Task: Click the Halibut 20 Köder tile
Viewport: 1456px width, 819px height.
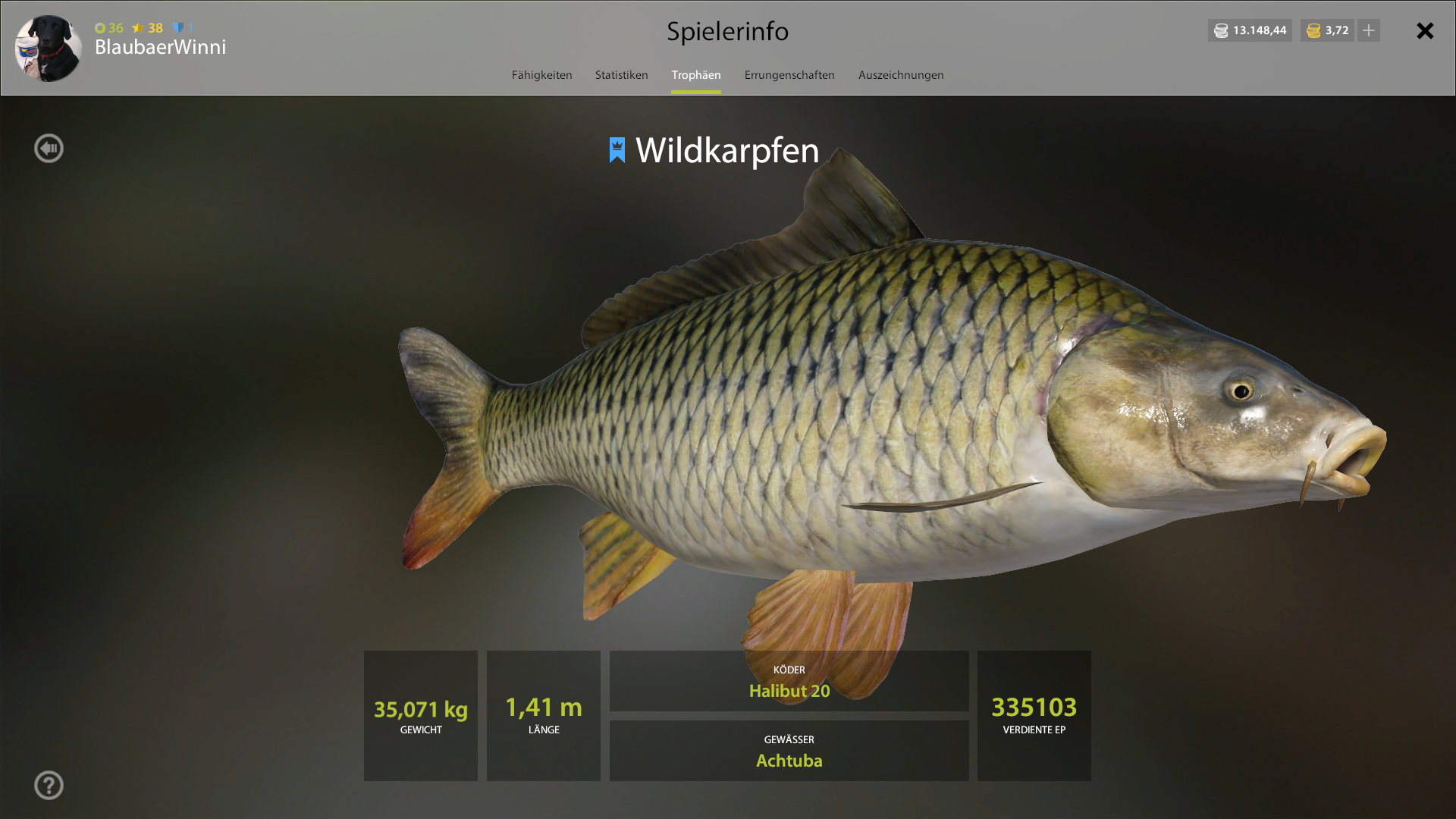Action: [x=789, y=681]
